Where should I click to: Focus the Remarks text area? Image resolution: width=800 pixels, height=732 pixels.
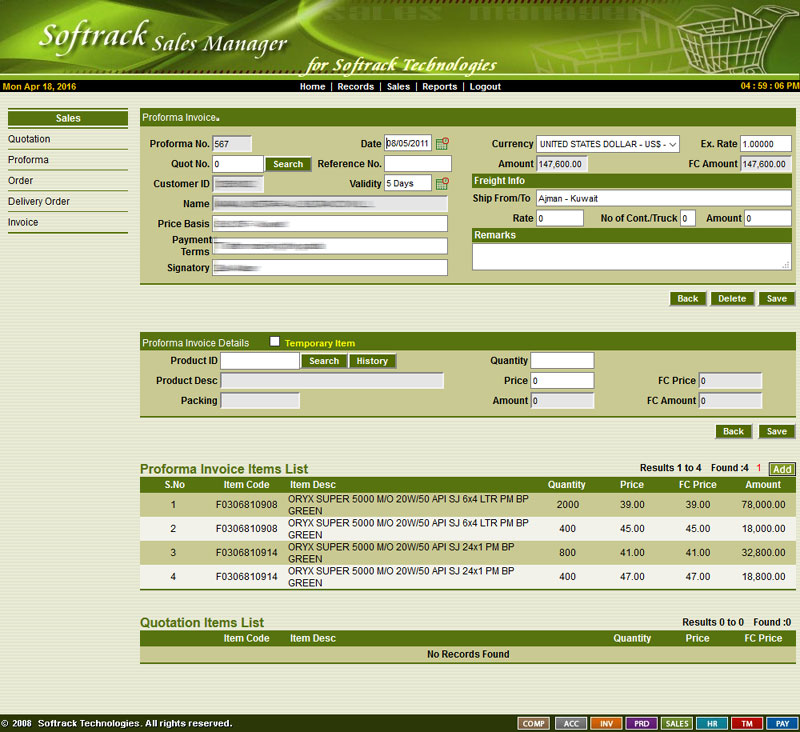631,257
